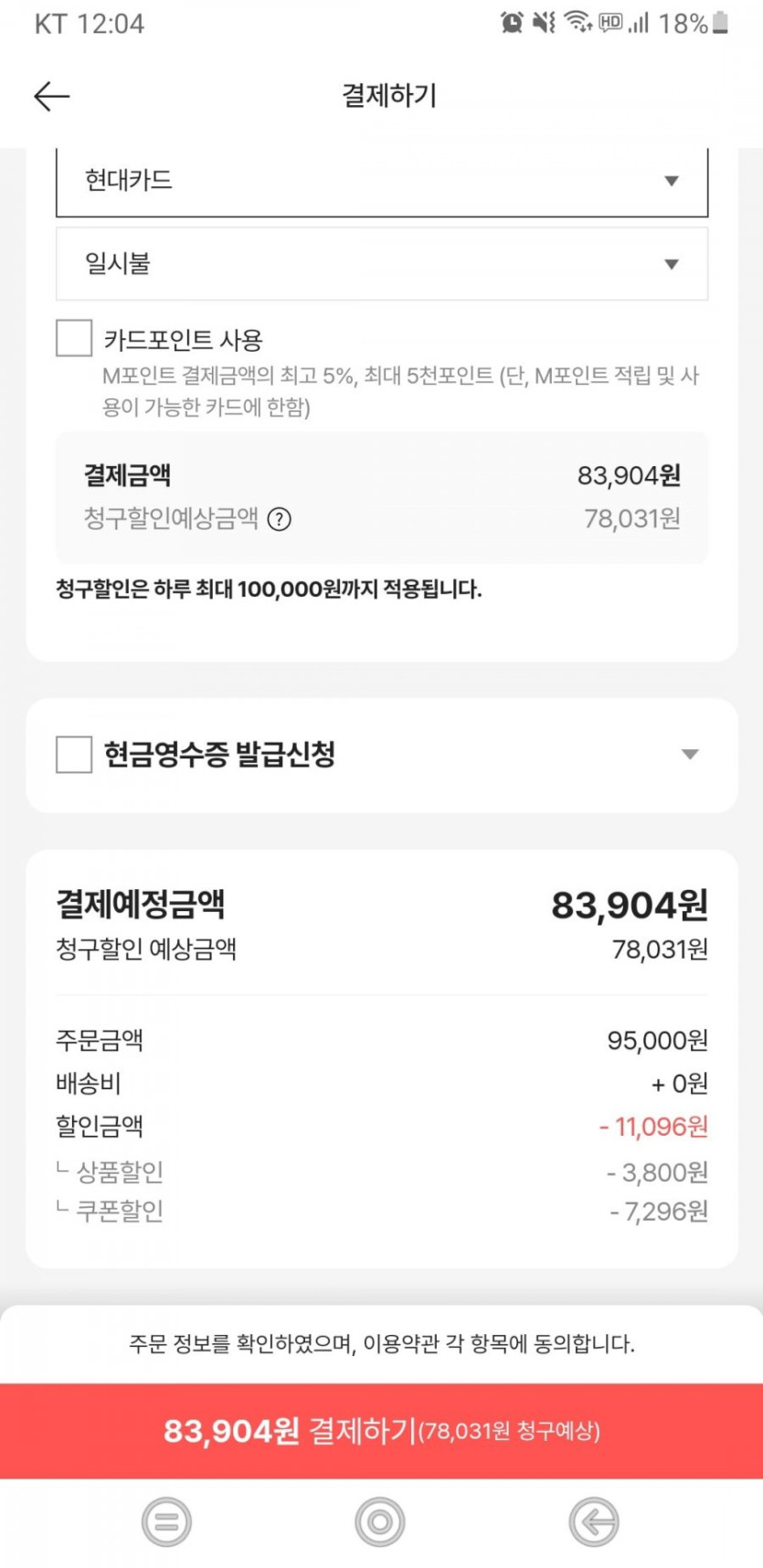This screenshot has width=763, height=1568.
Task: Tap the alarm icon in status bar
Action: 512,23
